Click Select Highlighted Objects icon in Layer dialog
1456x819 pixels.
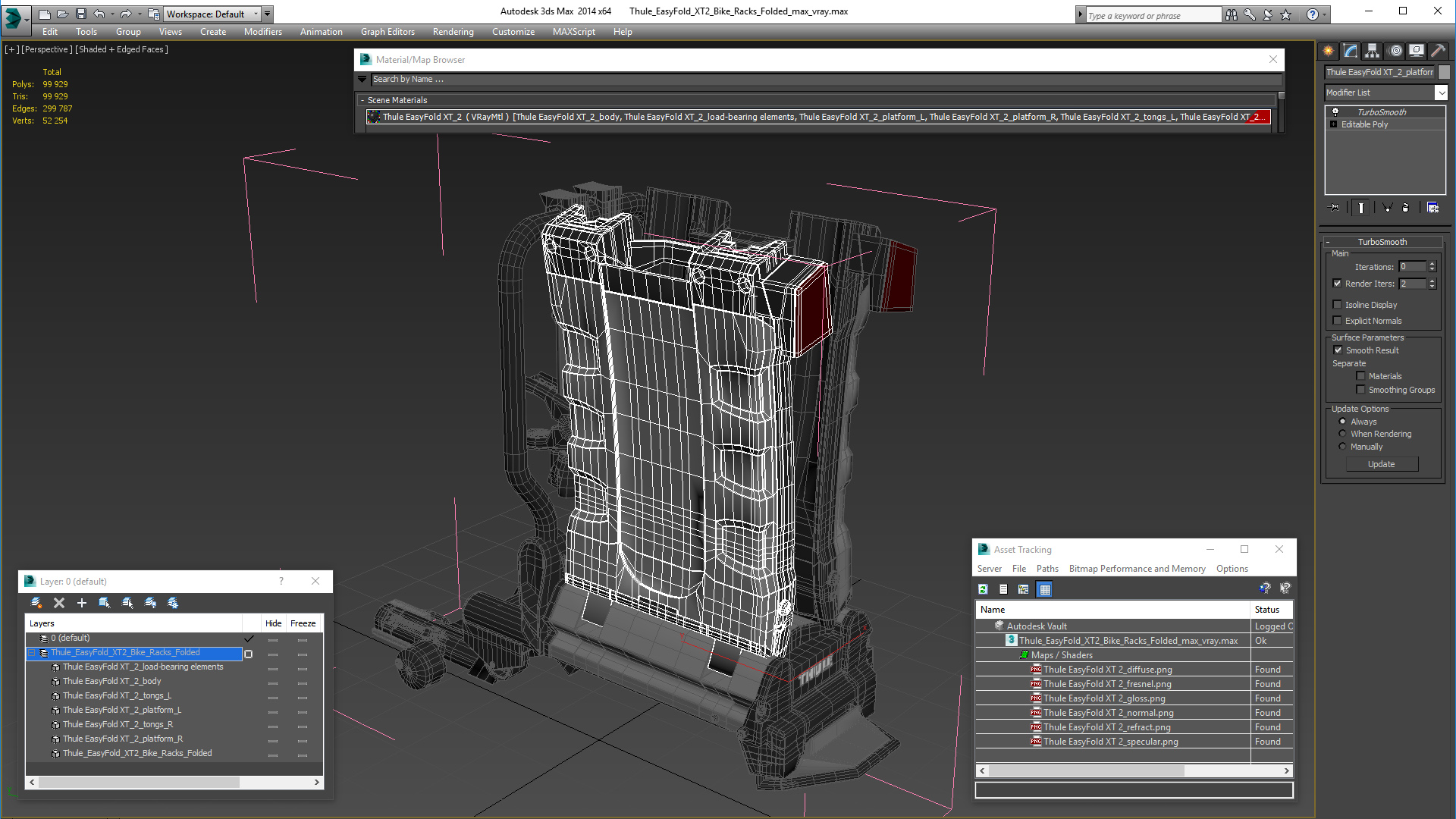click(x=105, y=603)
